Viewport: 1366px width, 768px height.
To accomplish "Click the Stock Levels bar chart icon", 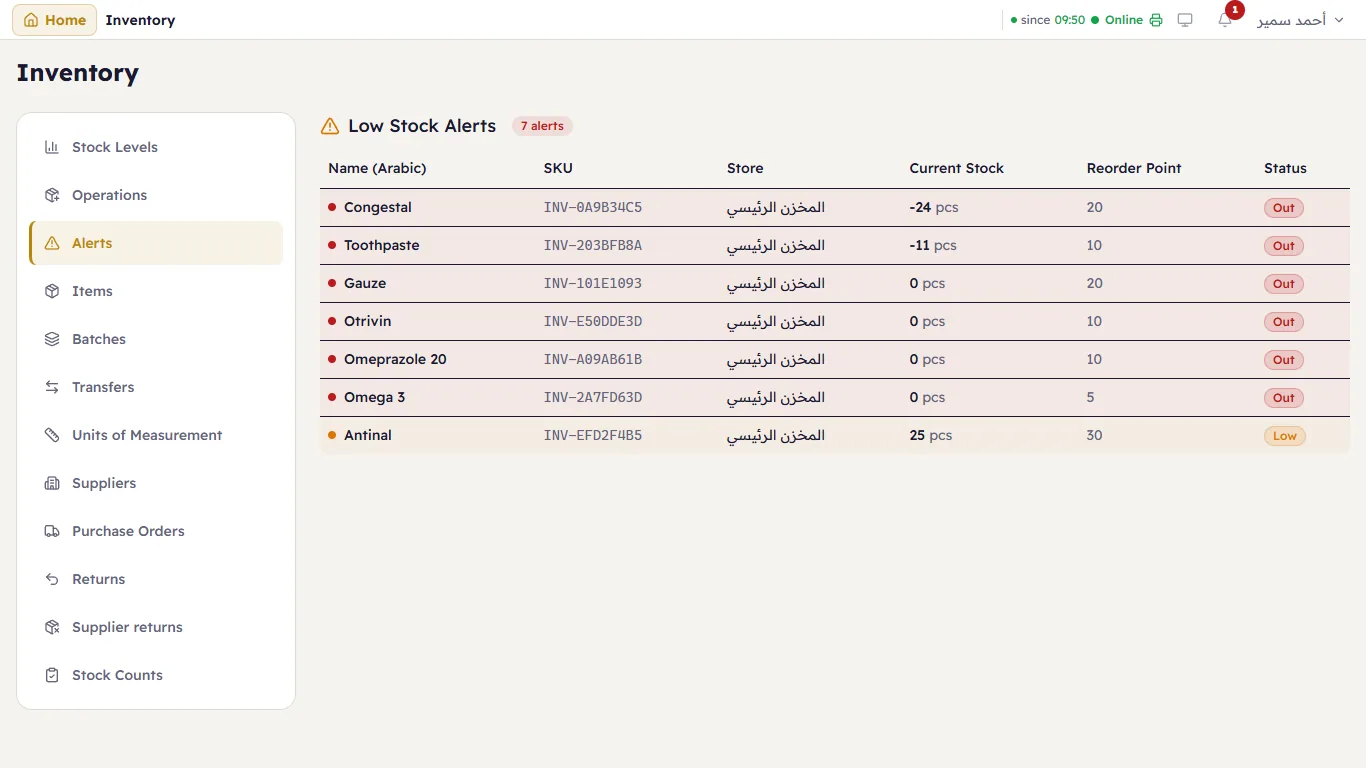I will pos(52,147).
